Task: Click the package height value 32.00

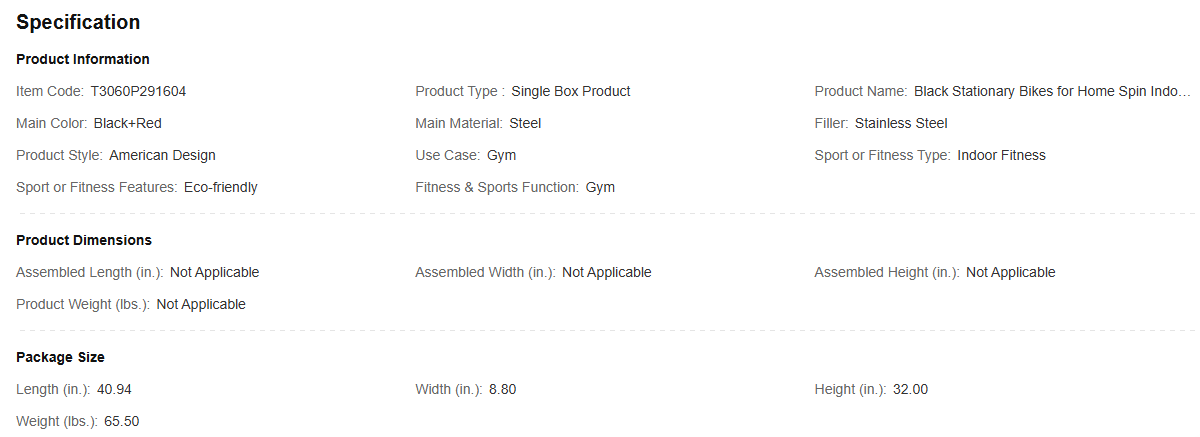Action: click(909, 389)
